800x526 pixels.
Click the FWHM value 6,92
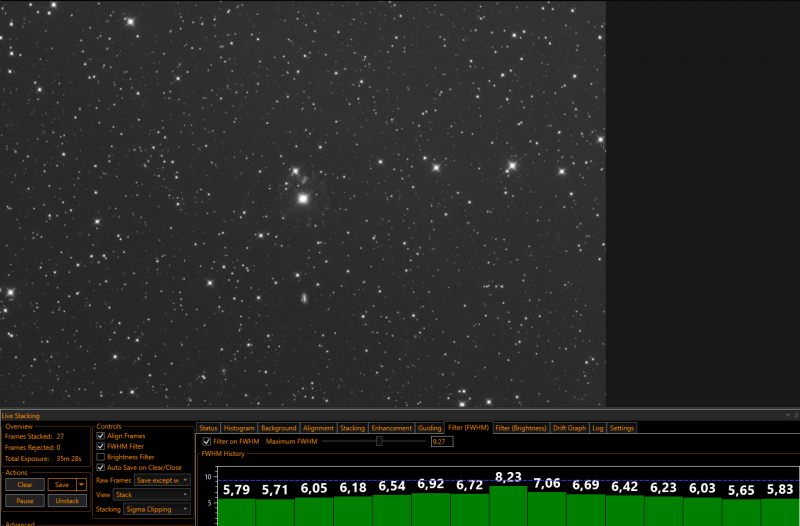(431, 484)
